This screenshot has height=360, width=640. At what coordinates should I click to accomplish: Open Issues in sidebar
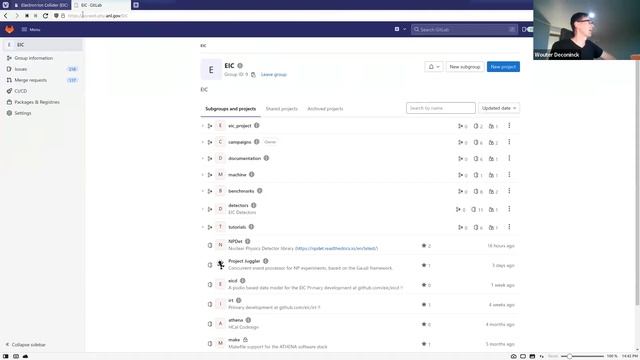point(20,69)
